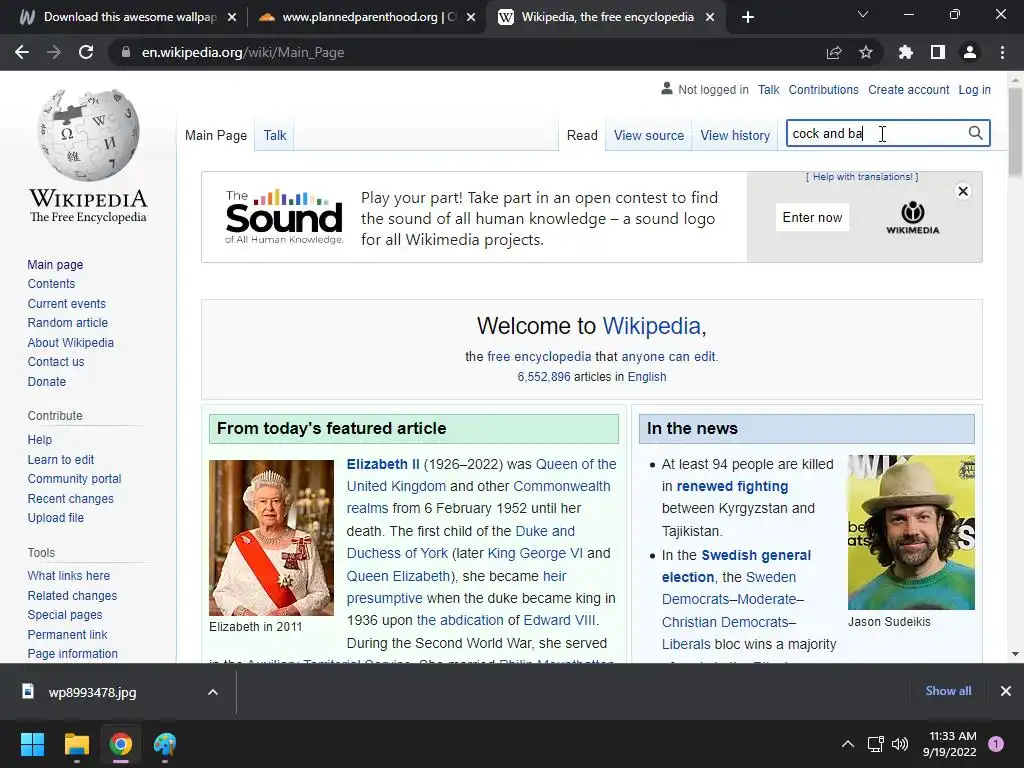
Task: Open the wp8993478.jpg downloaded file
Action: (92, 692)
